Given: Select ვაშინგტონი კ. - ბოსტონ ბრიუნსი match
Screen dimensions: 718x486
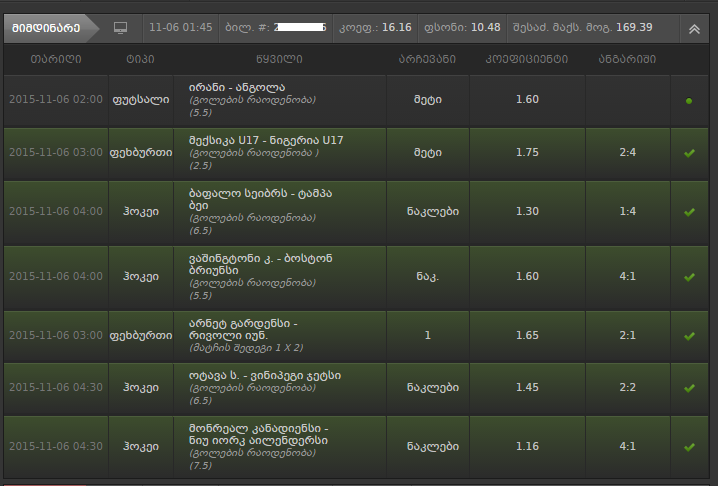Looking at the screenshot, I should [x=261, y=264].
